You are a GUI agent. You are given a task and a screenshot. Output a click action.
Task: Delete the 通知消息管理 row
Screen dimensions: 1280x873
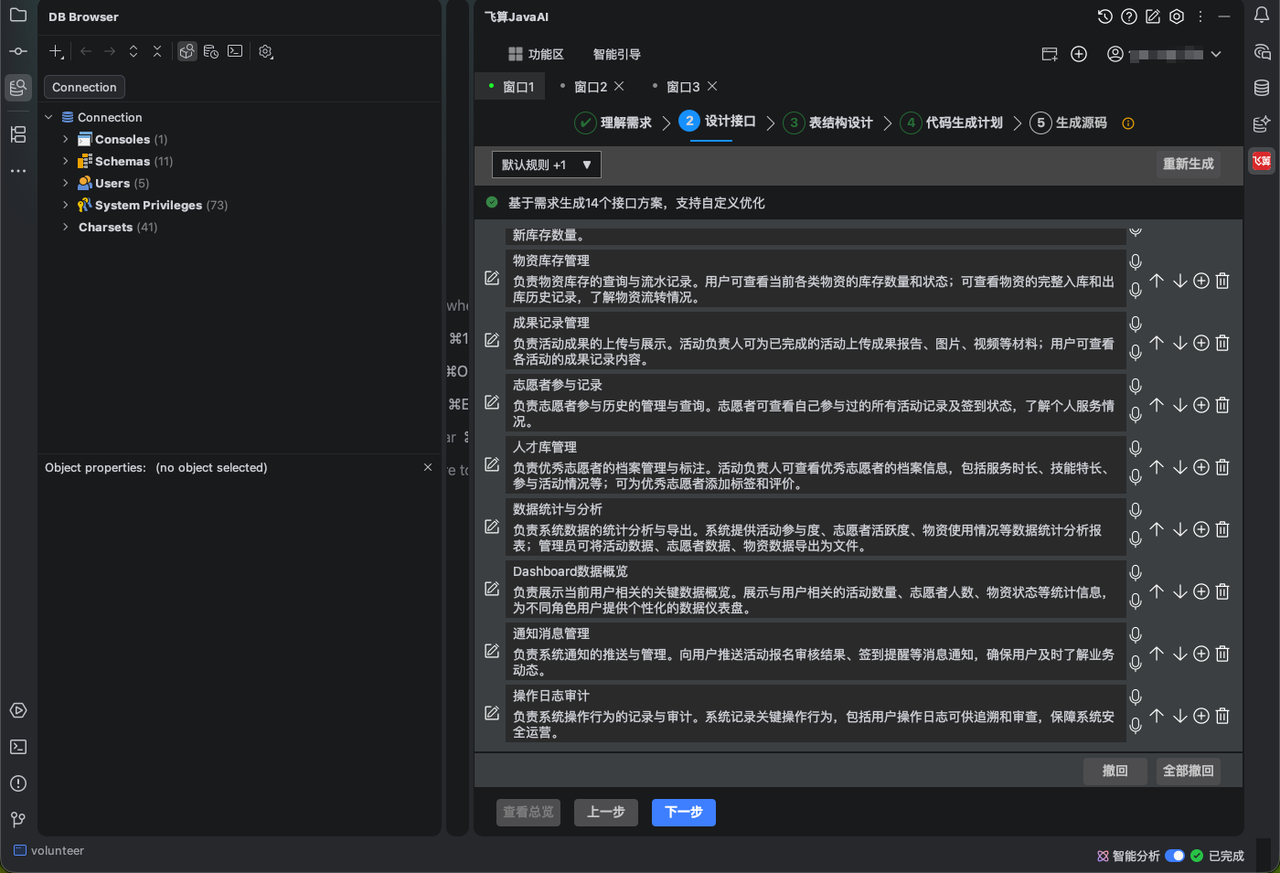tap(1222, 654)
